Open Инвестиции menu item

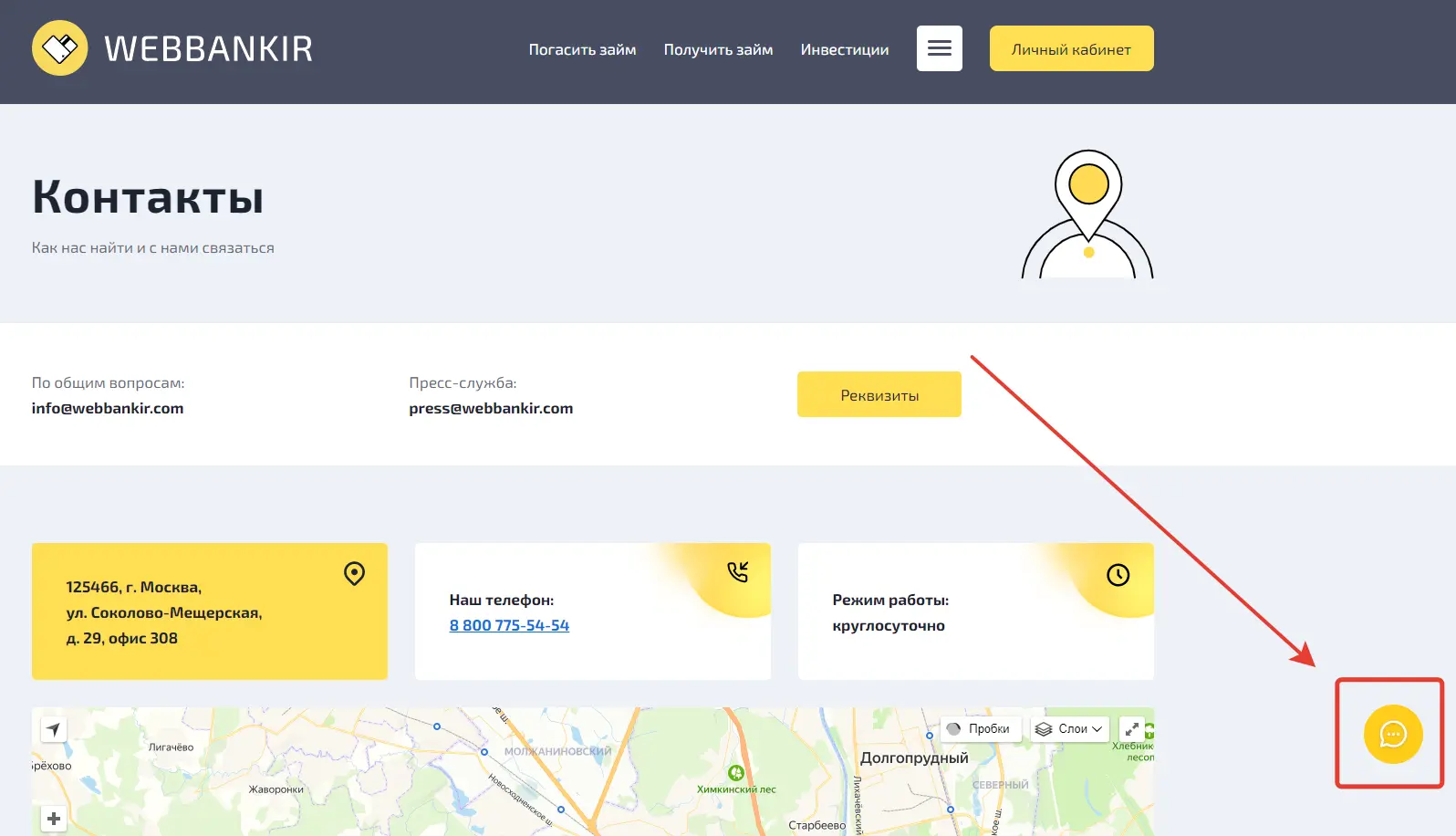(x=845, y=49)
